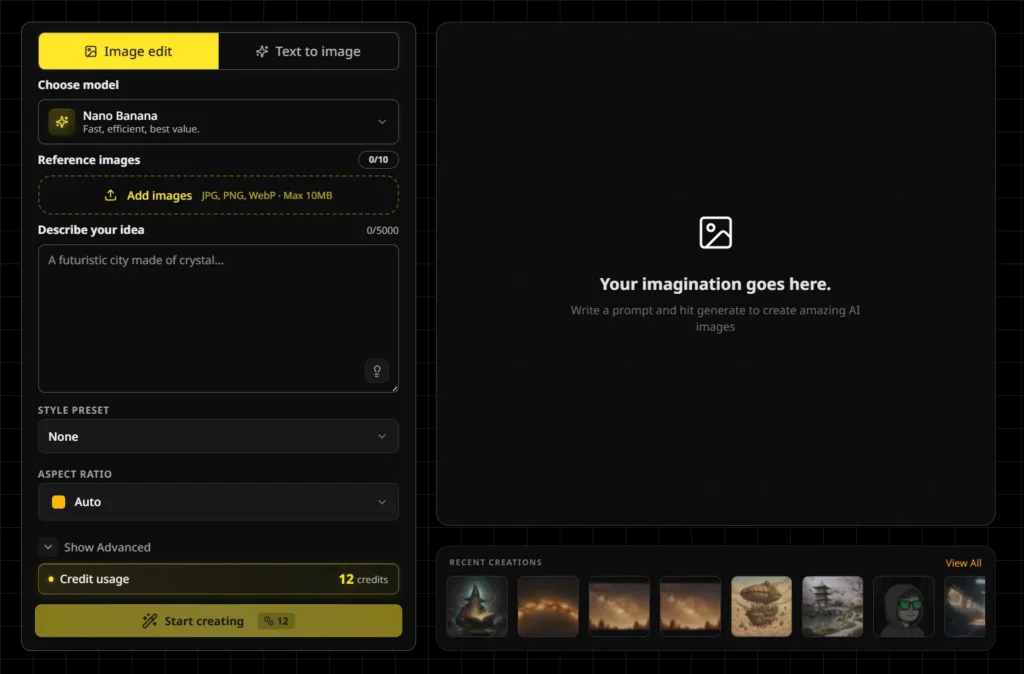Click the magic wand icon on Start creating

pyautogui.click(x=149, y=620)
